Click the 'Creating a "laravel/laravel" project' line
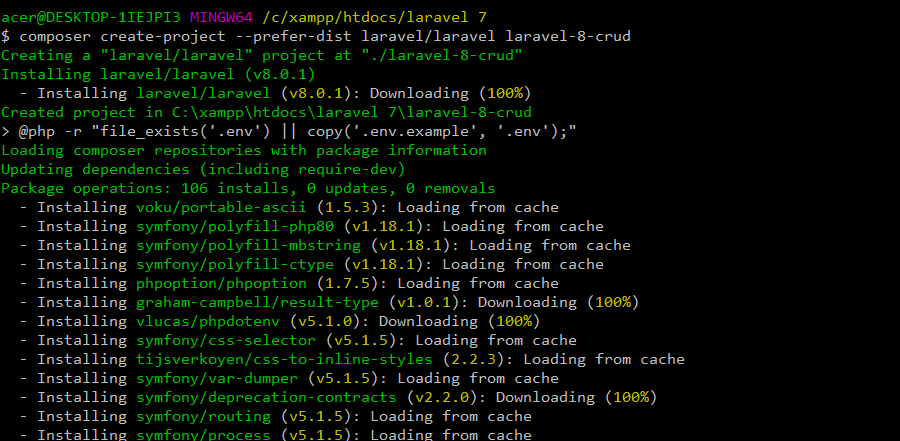The height and width of the screenshot is (441, 900). [262, 55]
